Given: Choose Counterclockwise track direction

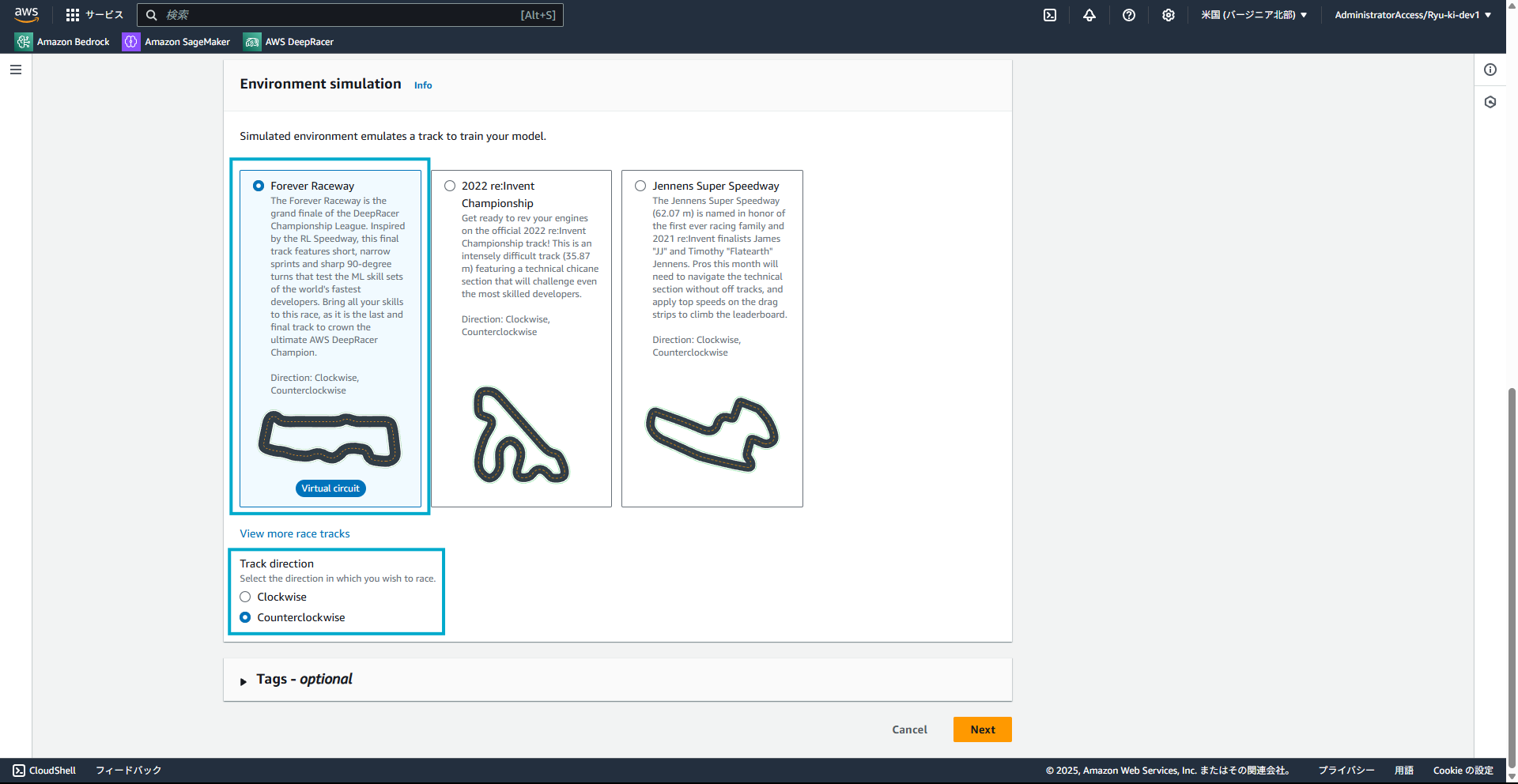Looking at the screenshot, I should (245, 617).
